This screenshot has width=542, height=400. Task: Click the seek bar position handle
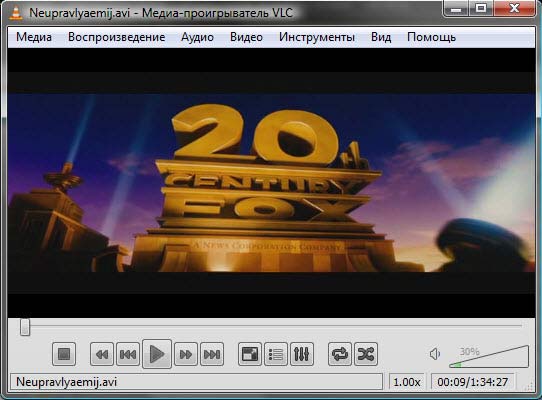click(25, 327)
